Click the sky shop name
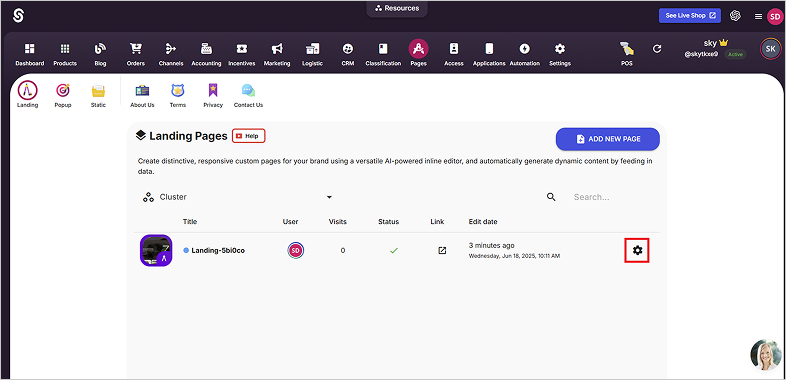This screenshot has height=380, width=786. click(711, 43)
